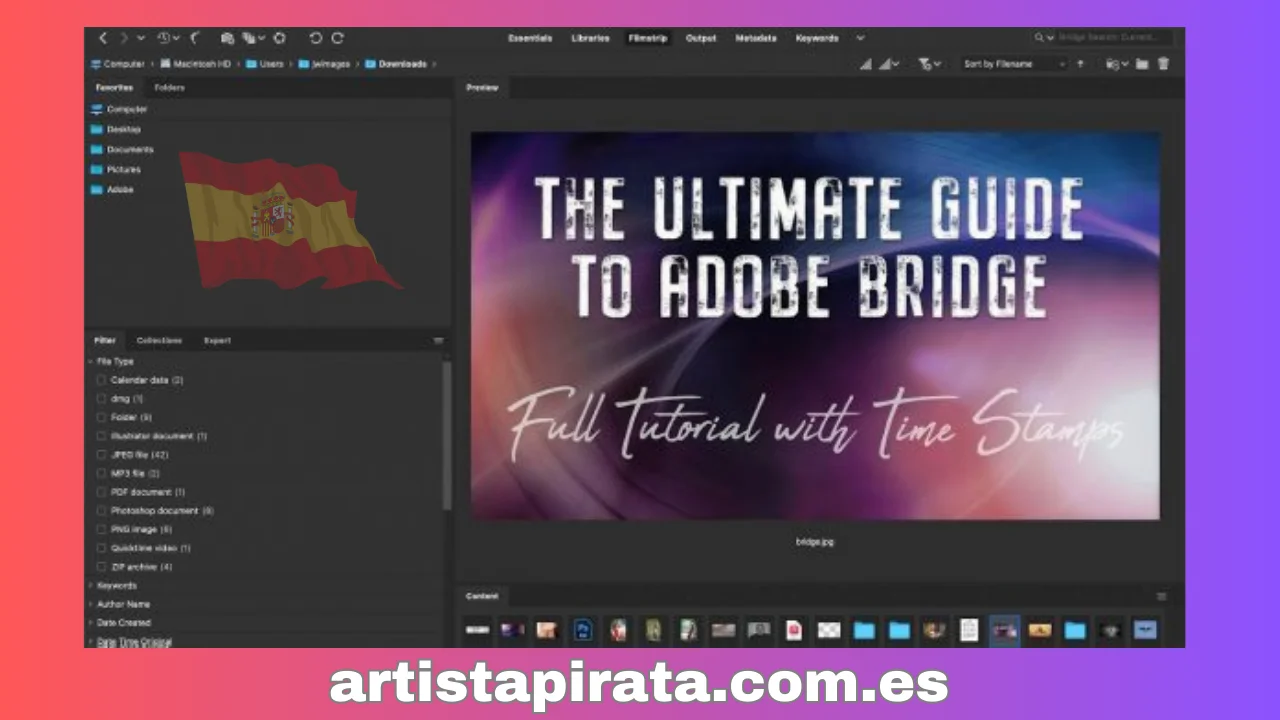Switch to the Libraries workspace
This screenshot has height=720, width=1280.
pyautogui.click(x=589, y=38)
